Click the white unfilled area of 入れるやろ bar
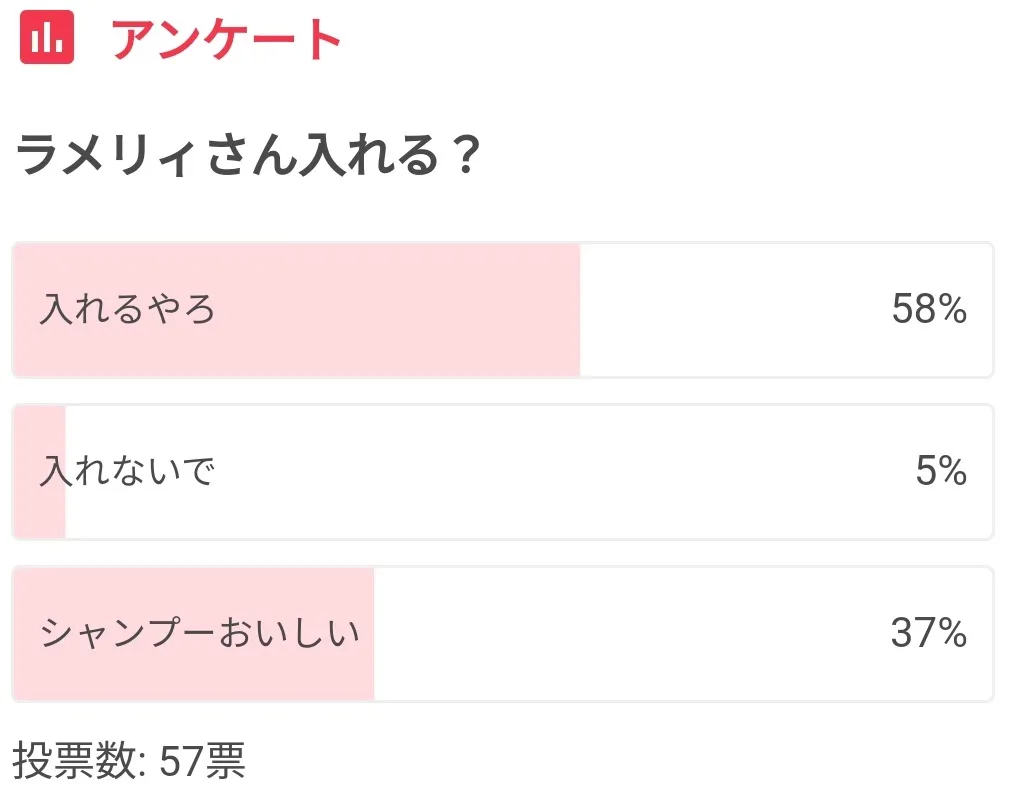The height and width of the screenshot is (807, 1012). 730,310
